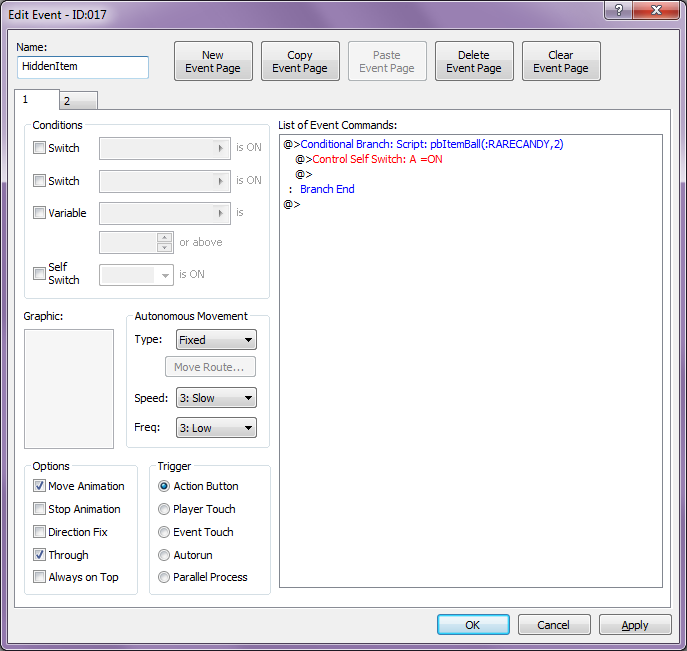
Task: Confirm changes with the OK button
Action: pyautogui.click(x=473, y=625)
